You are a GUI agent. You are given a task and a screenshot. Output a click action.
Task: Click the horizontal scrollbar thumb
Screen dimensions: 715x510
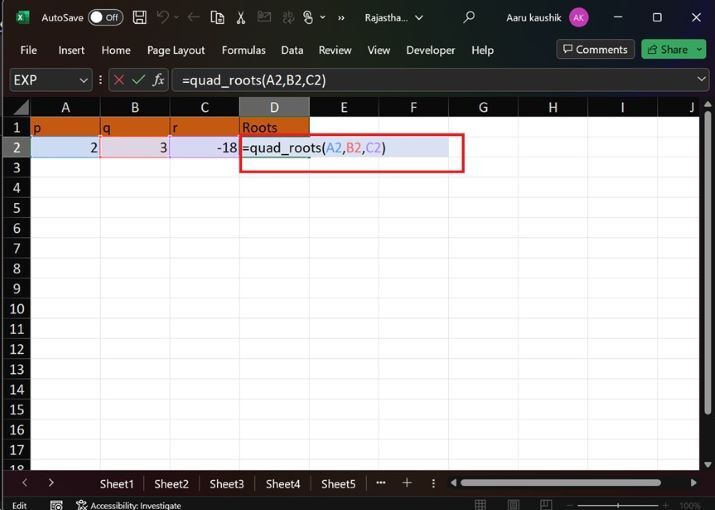point(560,483)
